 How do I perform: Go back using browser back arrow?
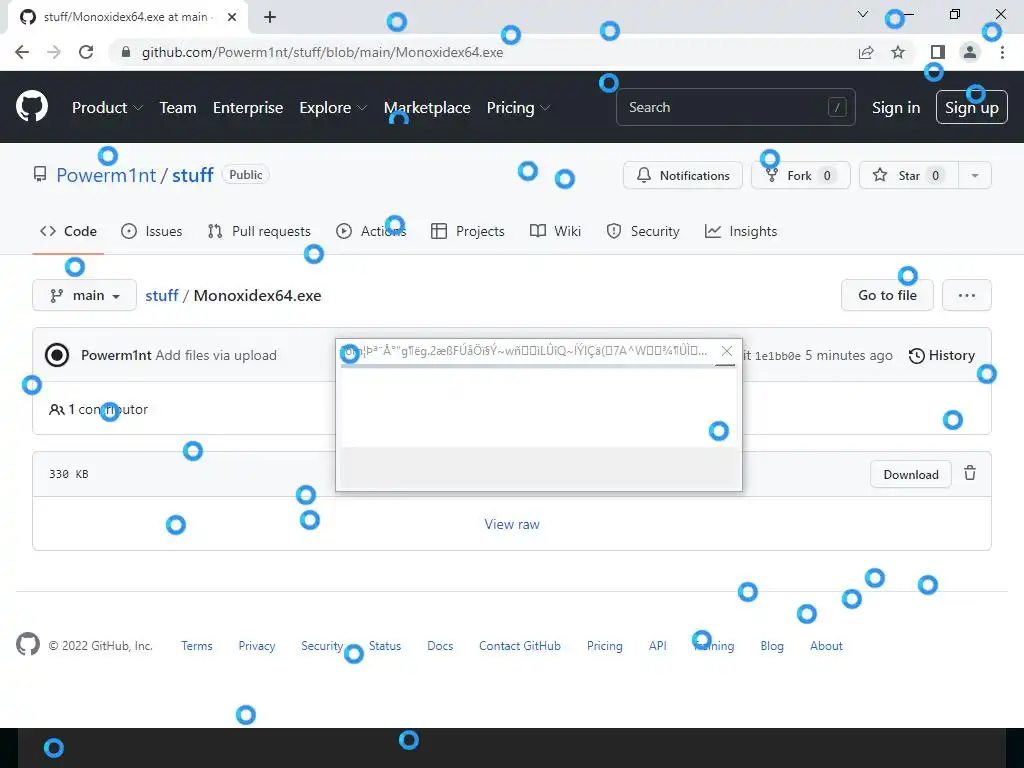(x=22, y=52)
